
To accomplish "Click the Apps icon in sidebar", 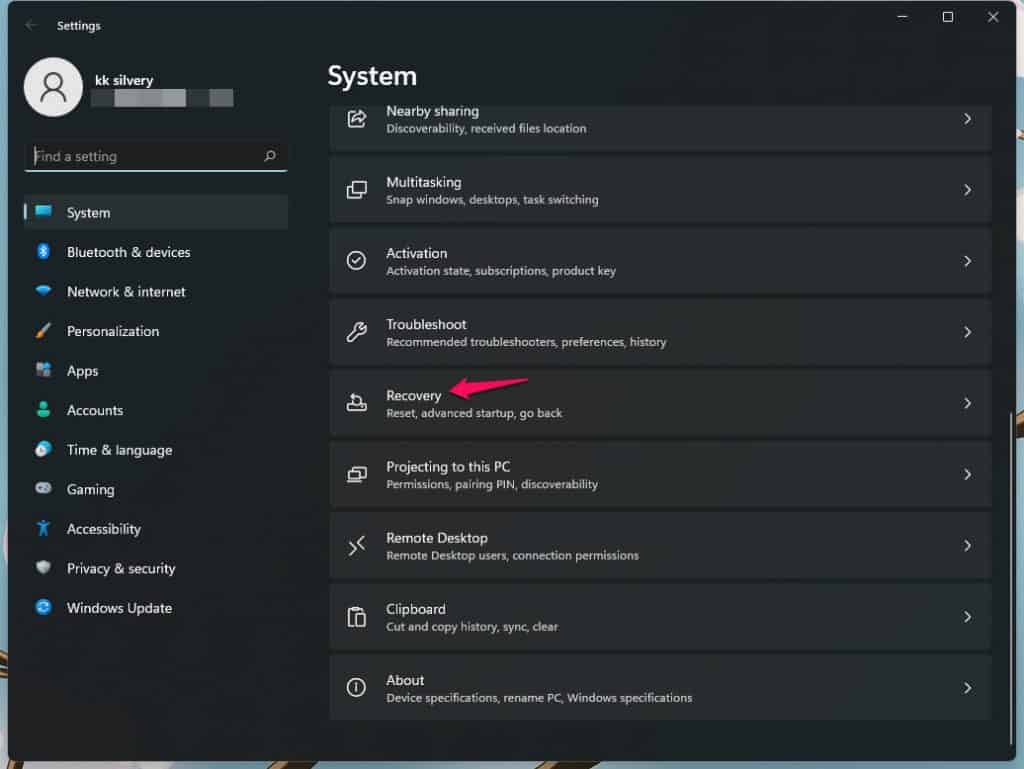I will 44,370.
